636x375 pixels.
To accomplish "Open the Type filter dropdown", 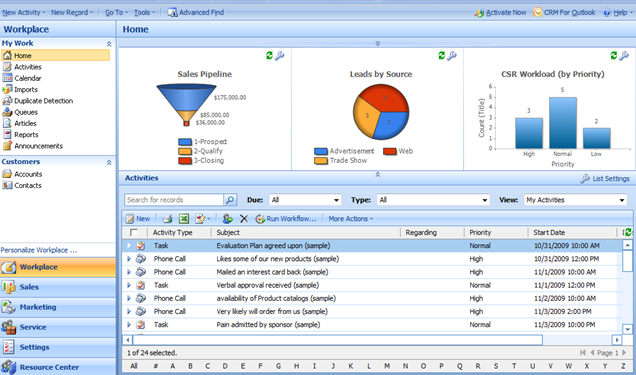I will 433,200.
